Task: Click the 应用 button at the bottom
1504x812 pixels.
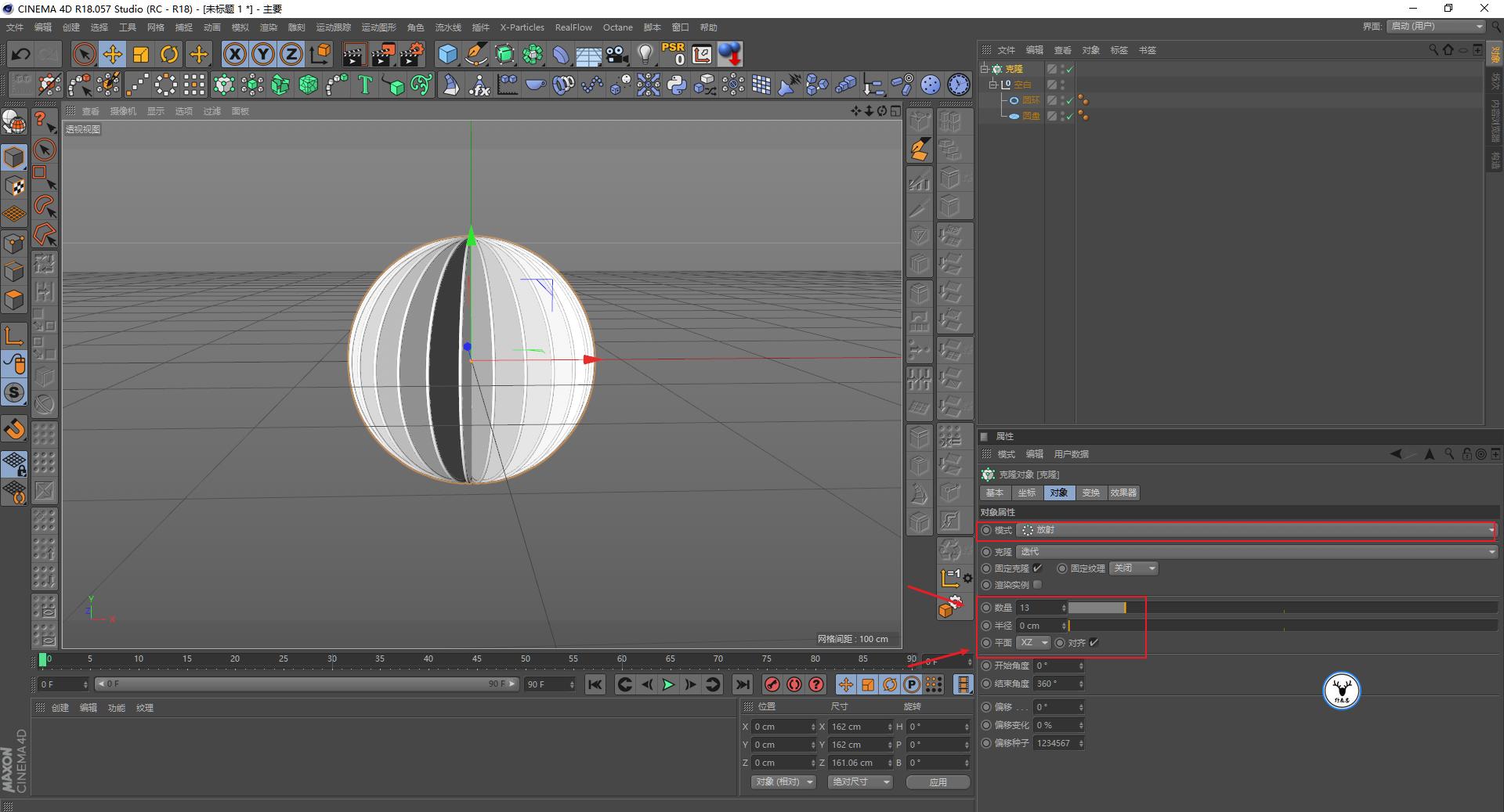Action: pyautogui.click(x=937, y=781)
